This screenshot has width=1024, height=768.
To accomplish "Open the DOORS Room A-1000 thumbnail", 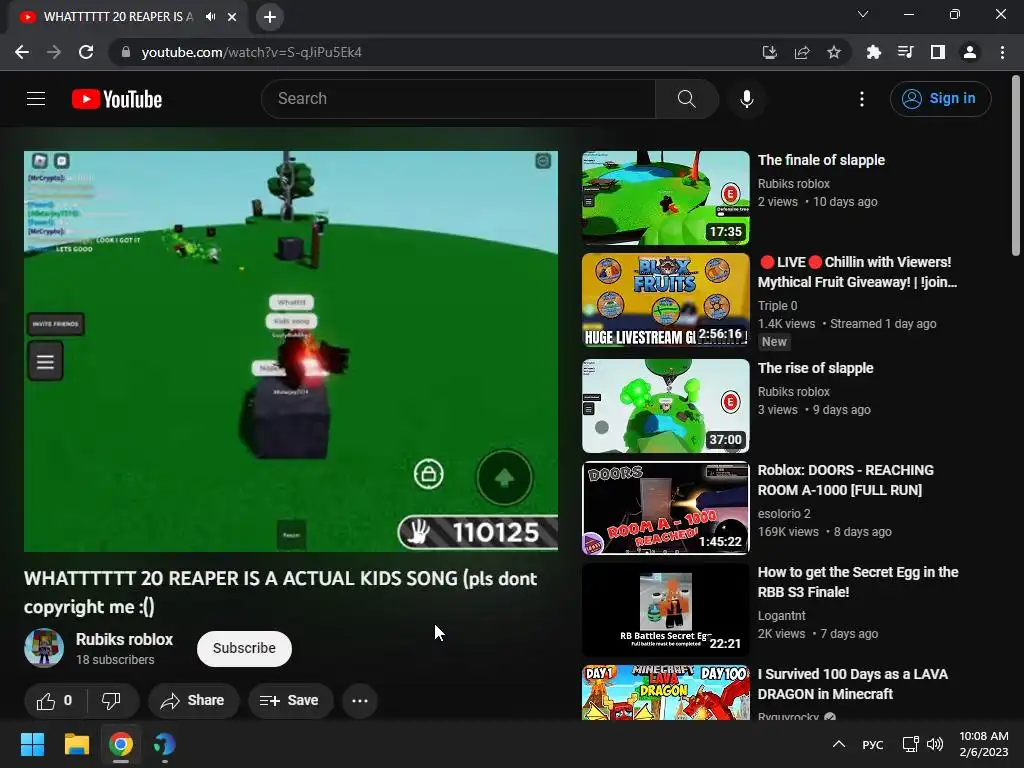I will click(x=665, y=507).
